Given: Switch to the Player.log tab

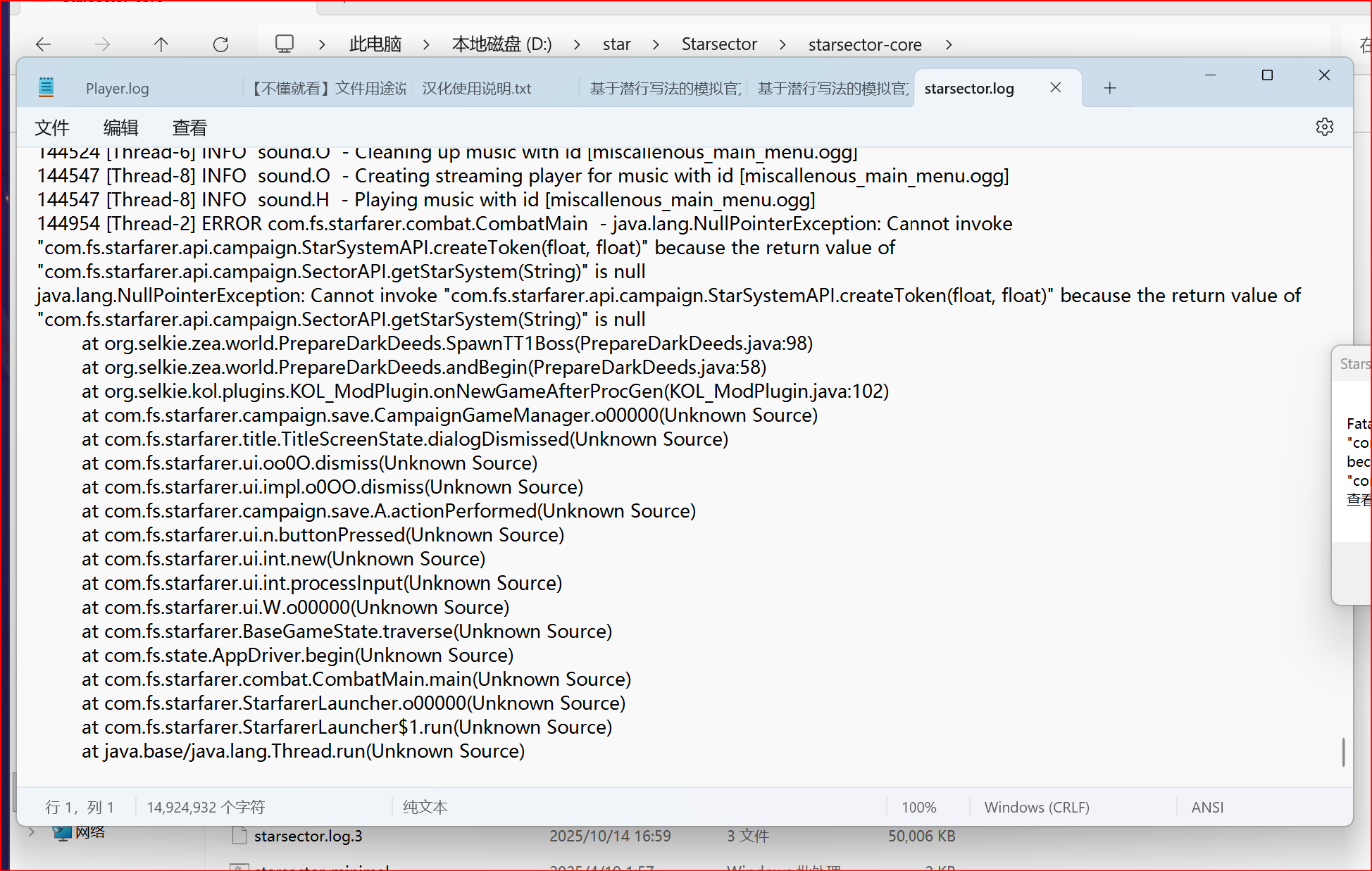Looking at the screenshot, I should 117,88.
